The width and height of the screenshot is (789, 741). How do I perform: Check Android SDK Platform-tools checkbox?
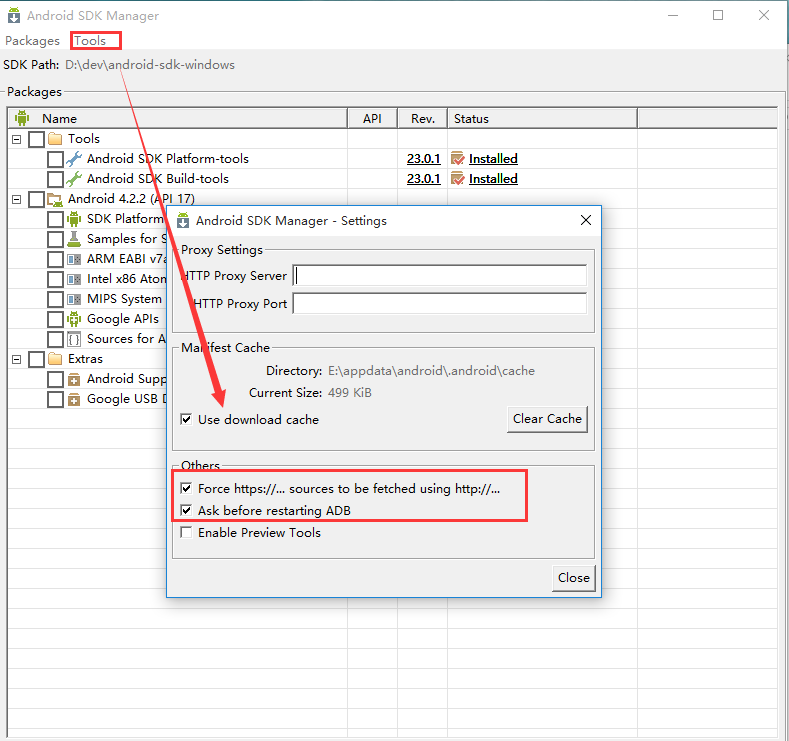click(x=55, y=159)
